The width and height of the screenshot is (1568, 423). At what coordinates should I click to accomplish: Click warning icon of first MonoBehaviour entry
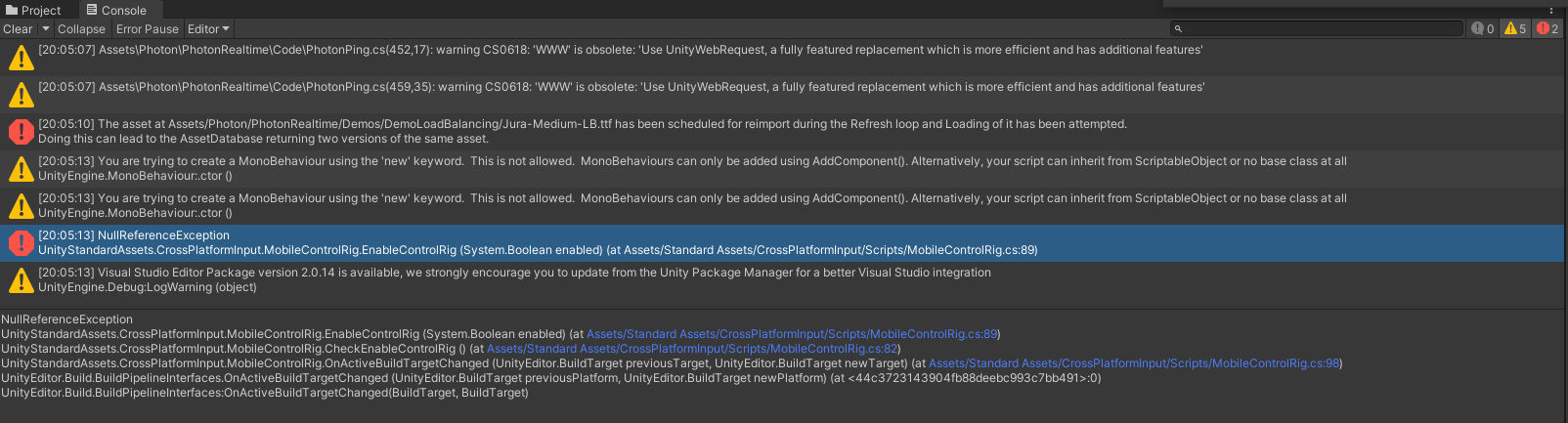point(21,169)
